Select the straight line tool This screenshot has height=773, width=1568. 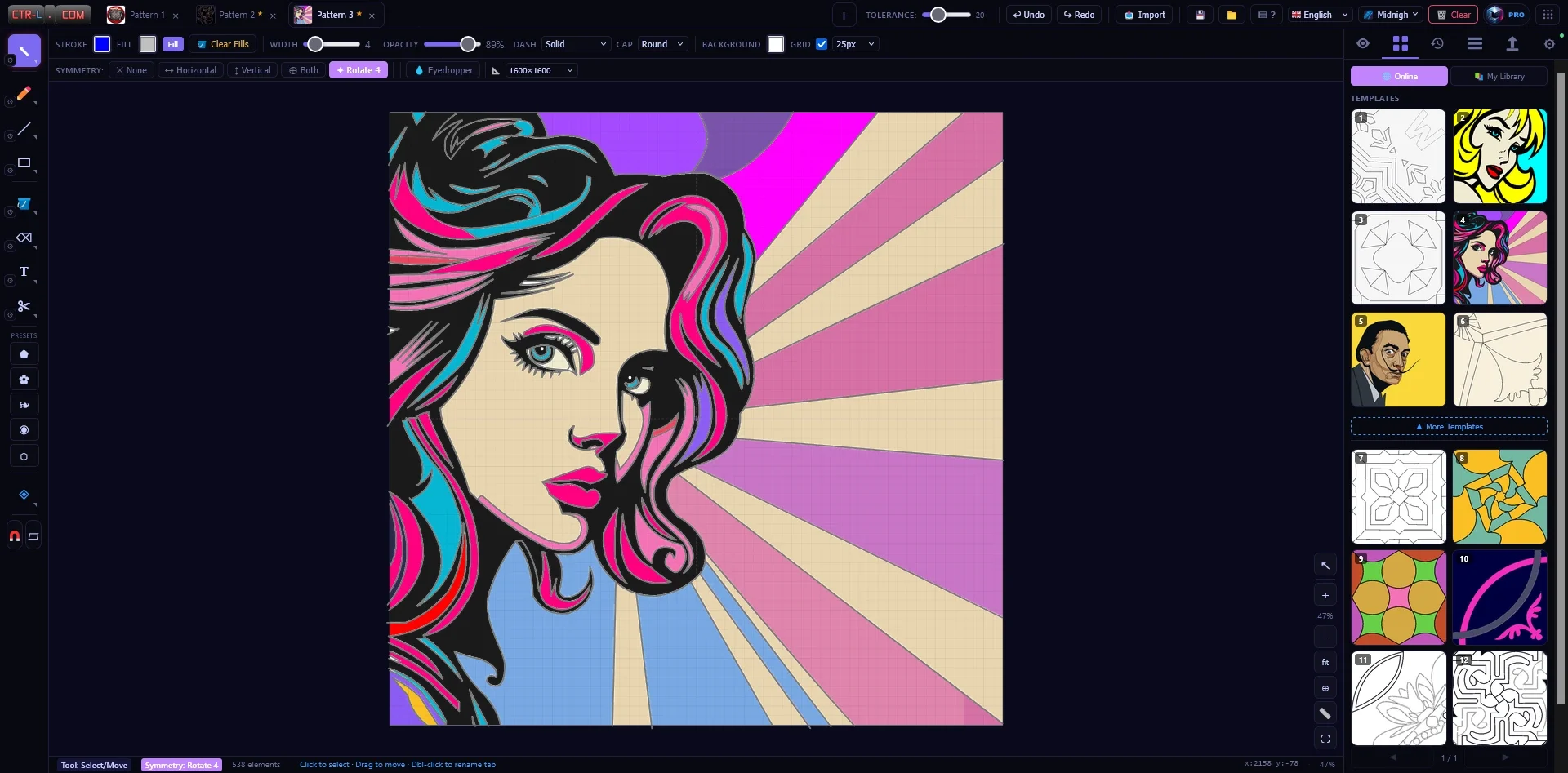coord(24,129)
